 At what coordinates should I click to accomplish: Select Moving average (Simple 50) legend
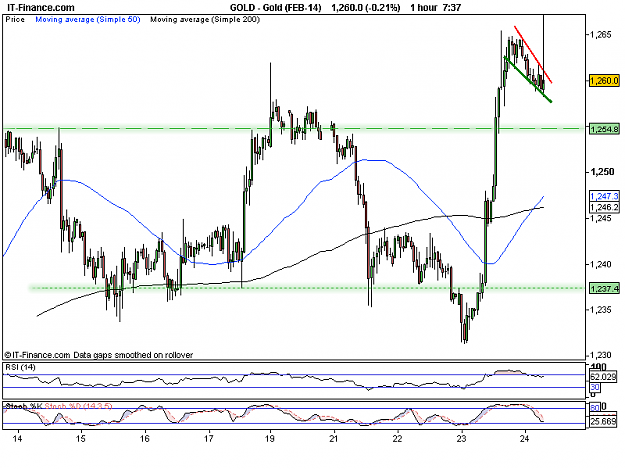88,19
